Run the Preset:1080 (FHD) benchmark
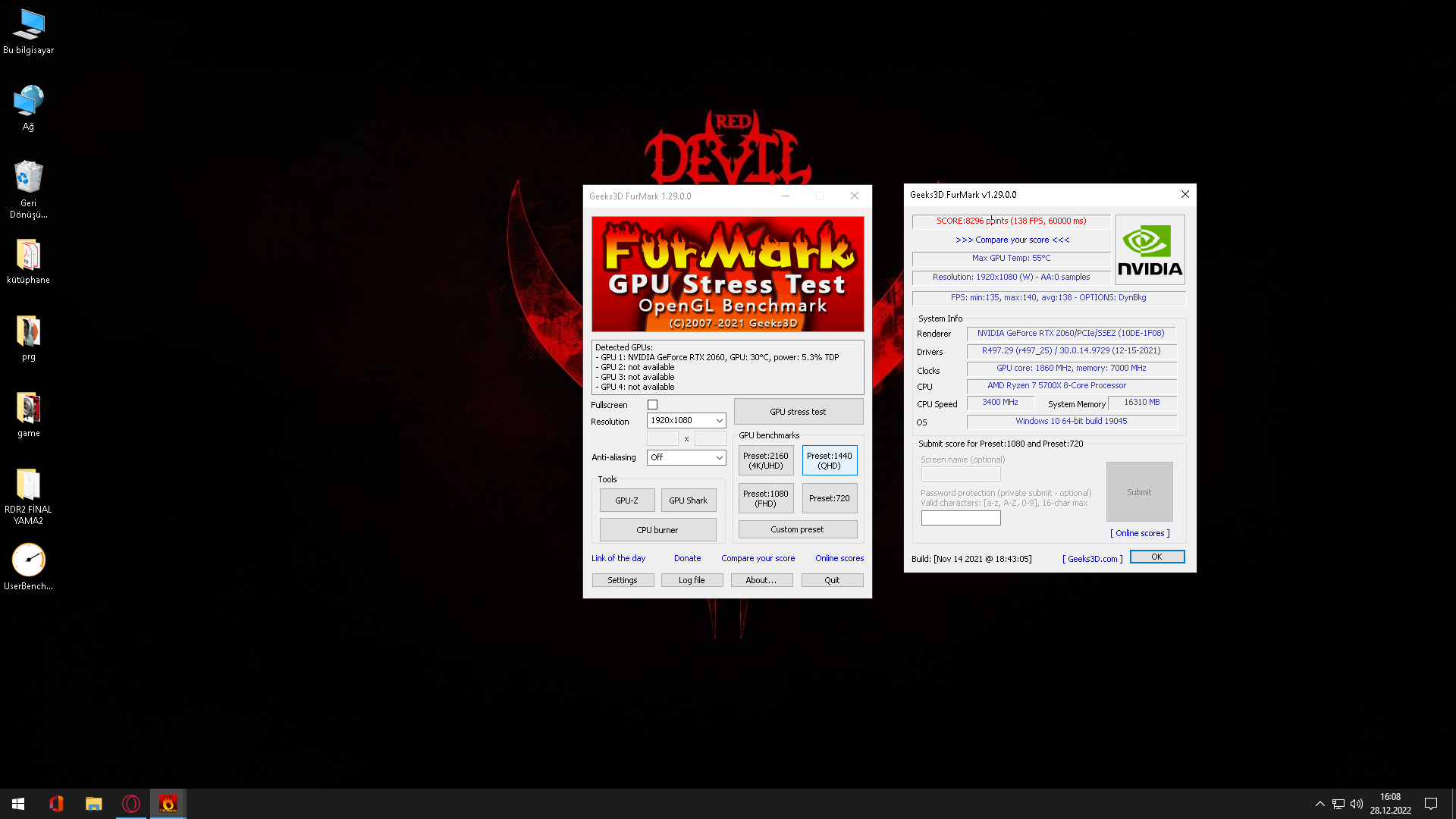Image resolution: width=1456 pixels, height=819 pixels. pyautogui.click(x=765, y=499)
